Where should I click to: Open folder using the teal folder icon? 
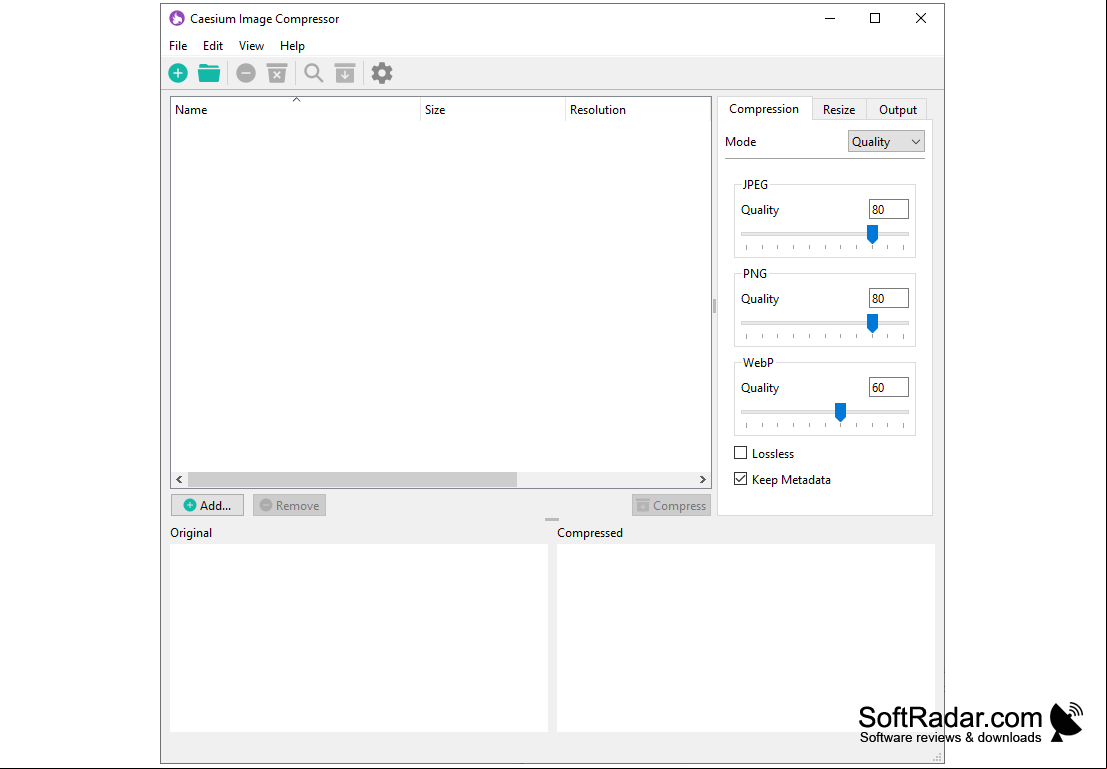(x=209, y=73)
